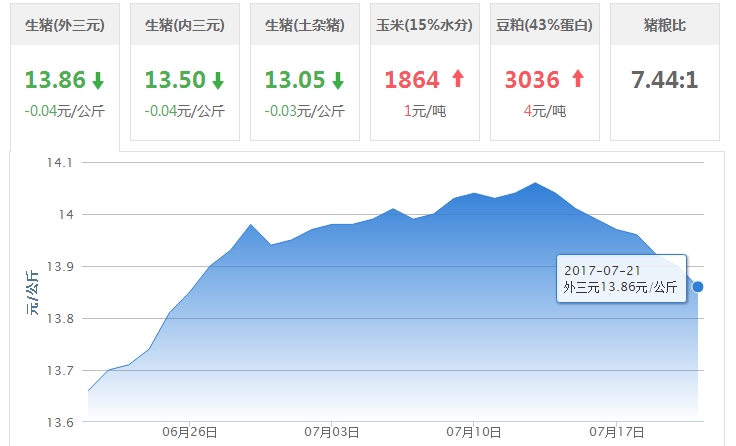Open the 猪粮比 tab

tap(664, 25)
